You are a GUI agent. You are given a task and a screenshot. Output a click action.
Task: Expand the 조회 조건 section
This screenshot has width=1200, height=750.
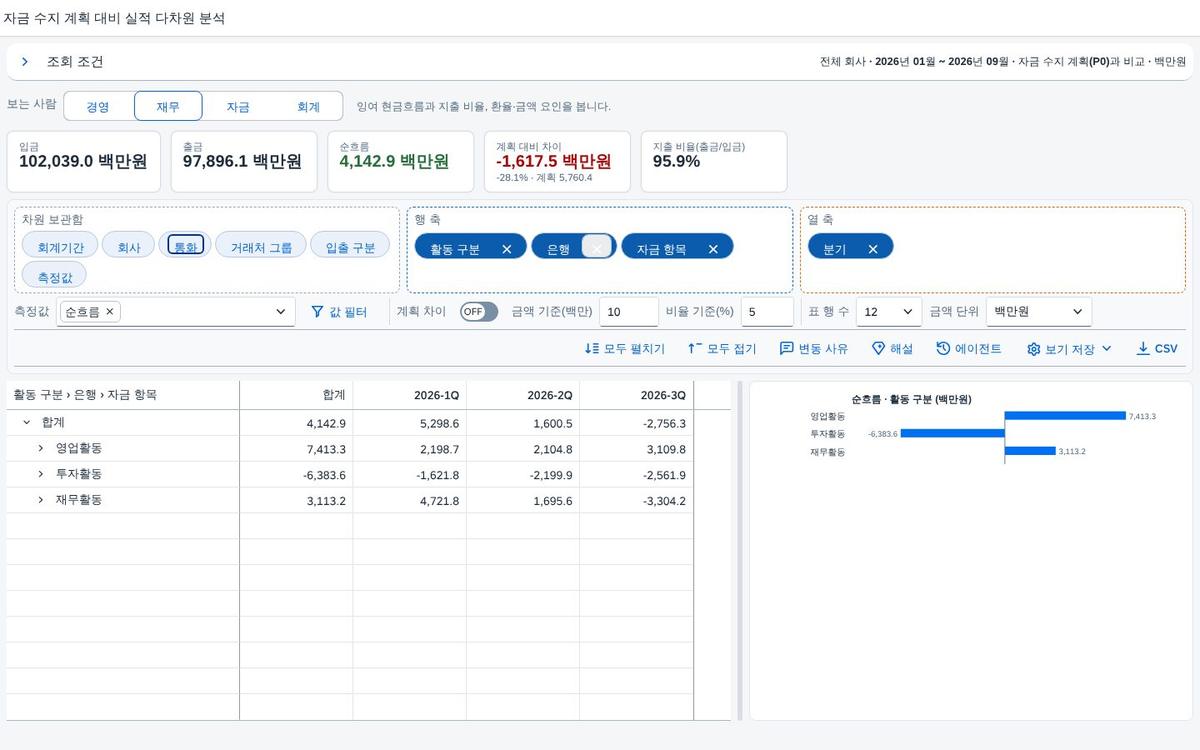(x=25, y=62)
